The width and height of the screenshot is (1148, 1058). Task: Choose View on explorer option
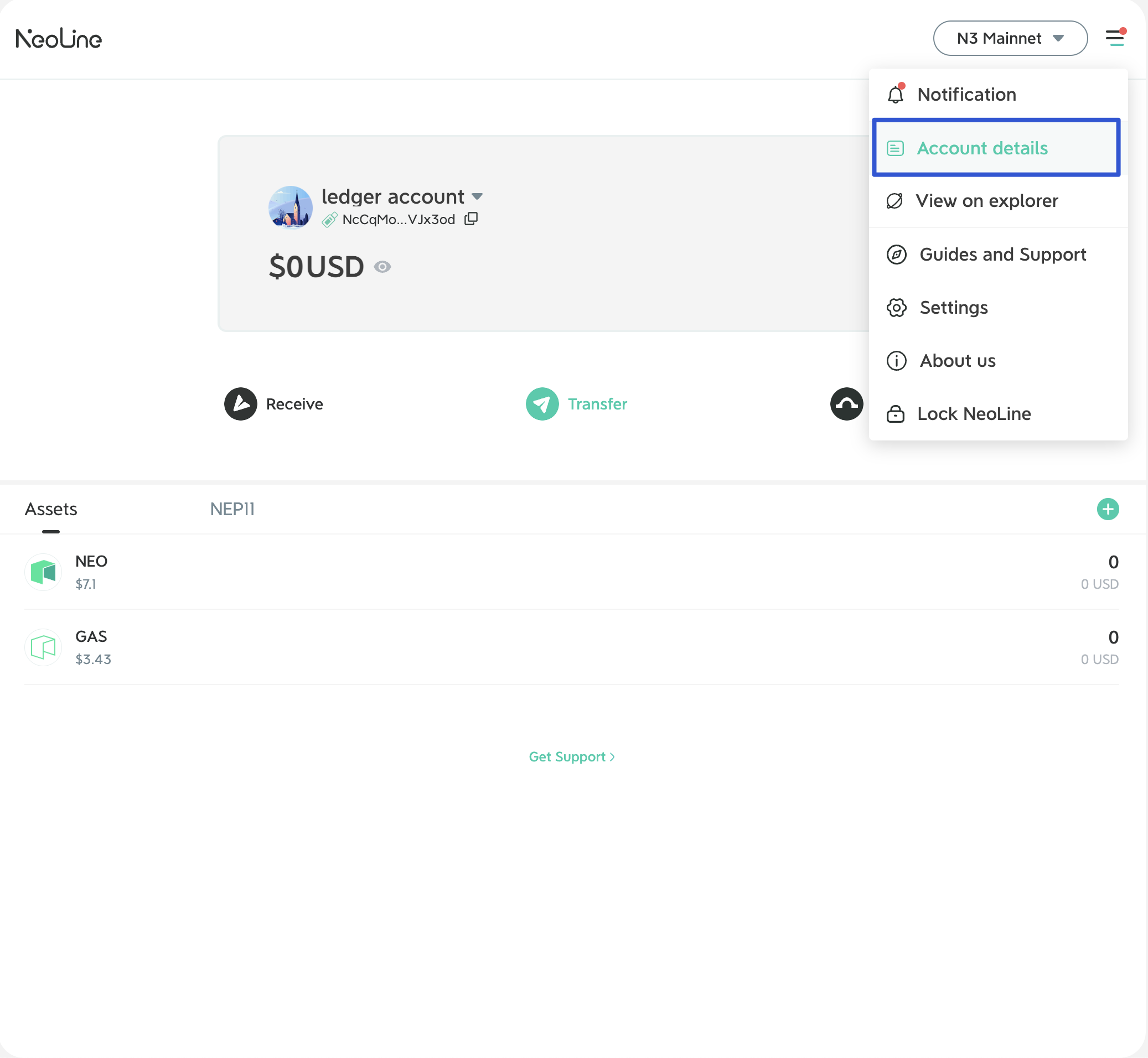pyautogui.click(x=986, y=201)
